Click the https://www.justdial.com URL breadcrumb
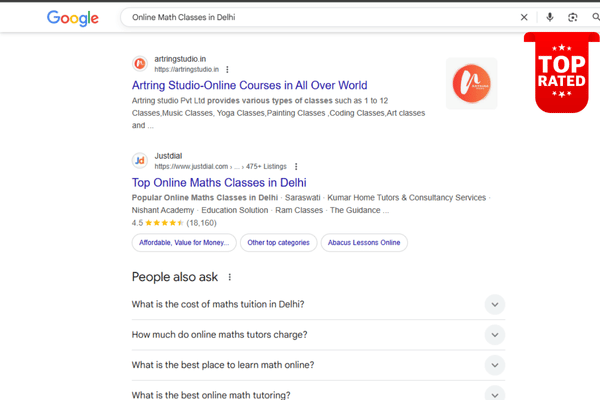 coord(220,167)
